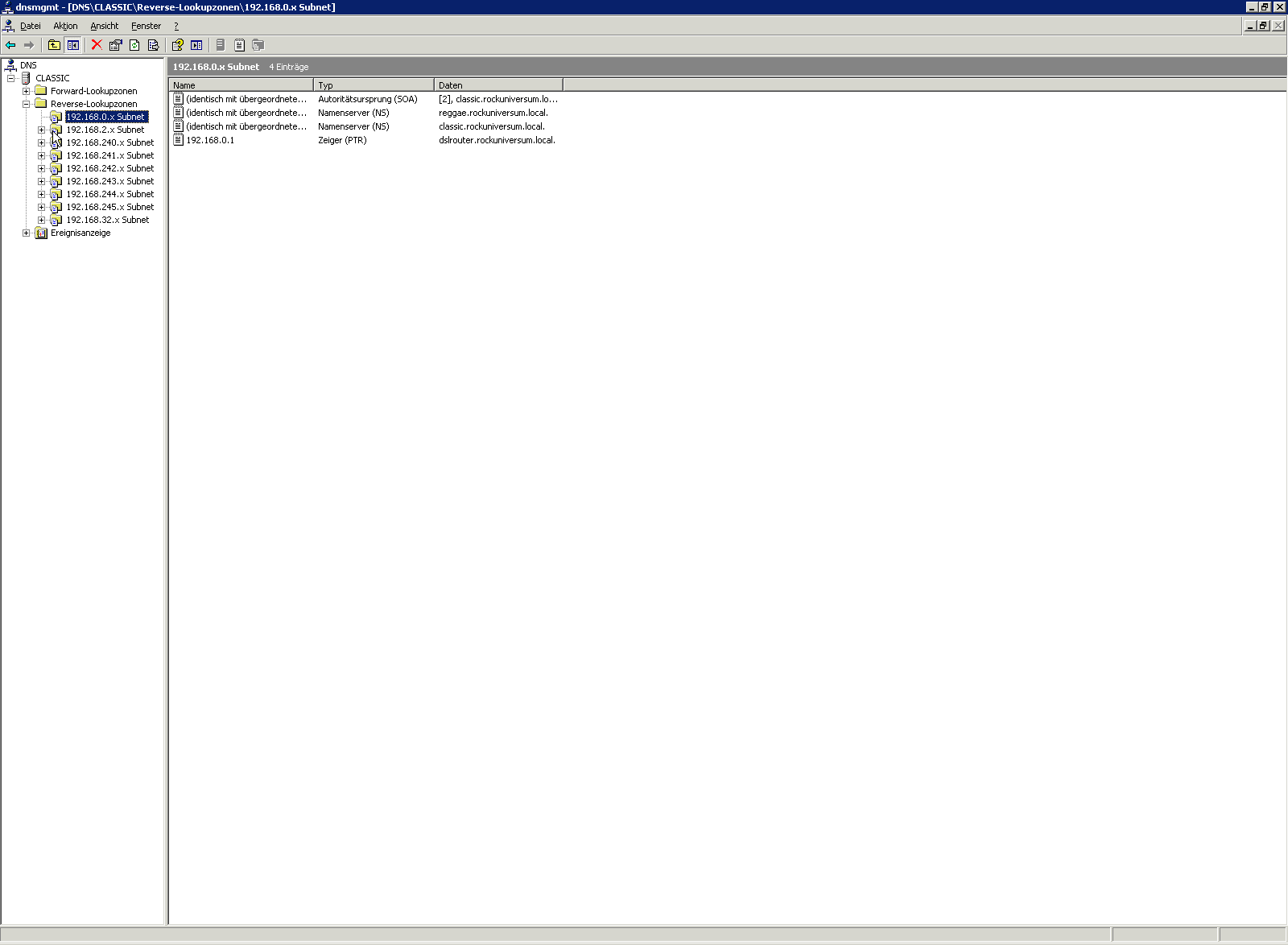Expand the 192.168.243.x Subnet node

(42, 181)
